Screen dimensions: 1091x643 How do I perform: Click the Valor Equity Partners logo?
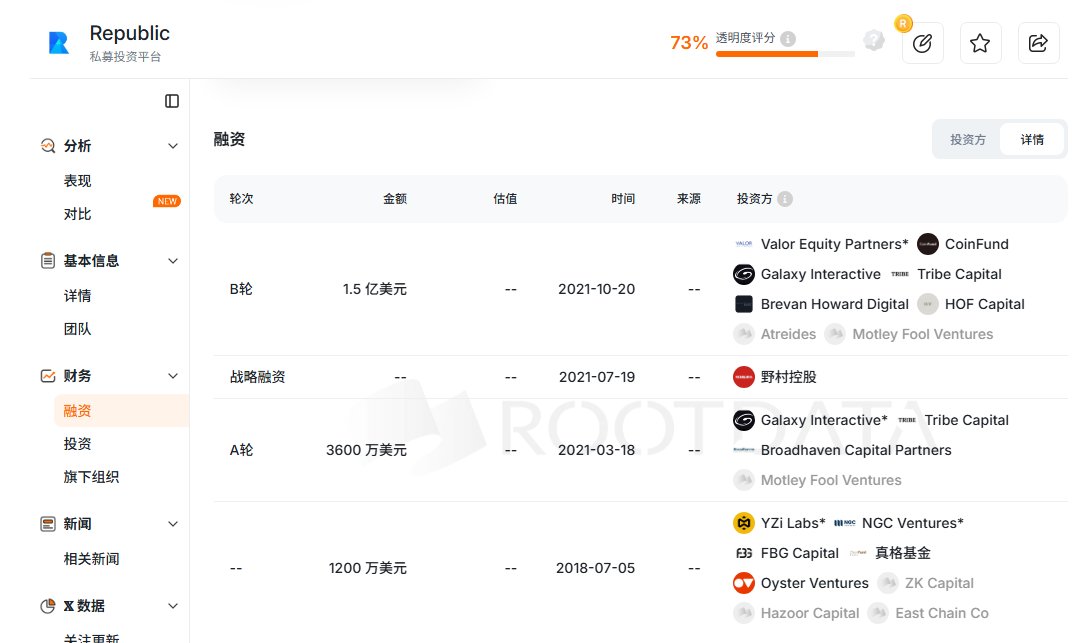coord(744,244)
